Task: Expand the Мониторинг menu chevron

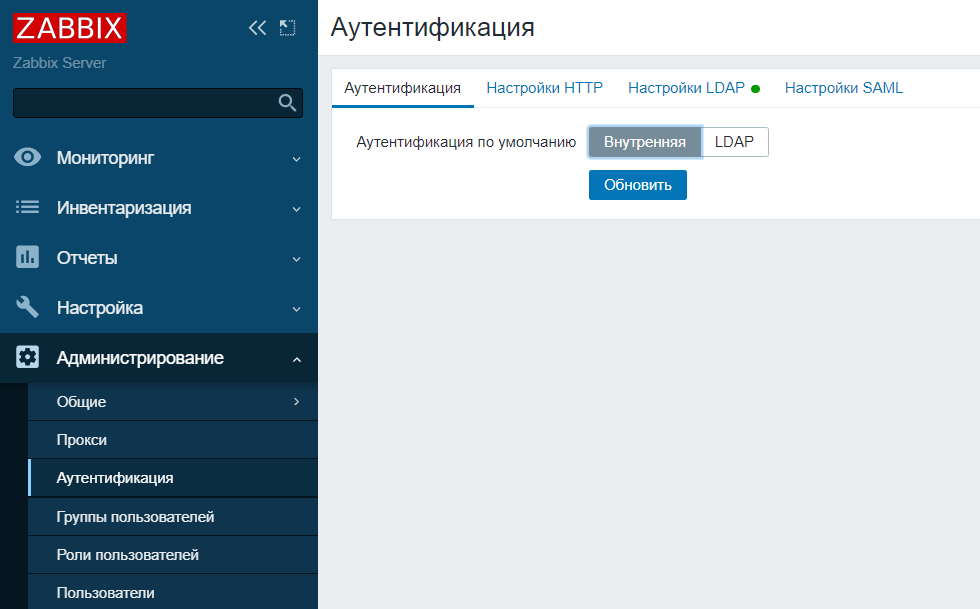Action: click(x=297, y=159)
